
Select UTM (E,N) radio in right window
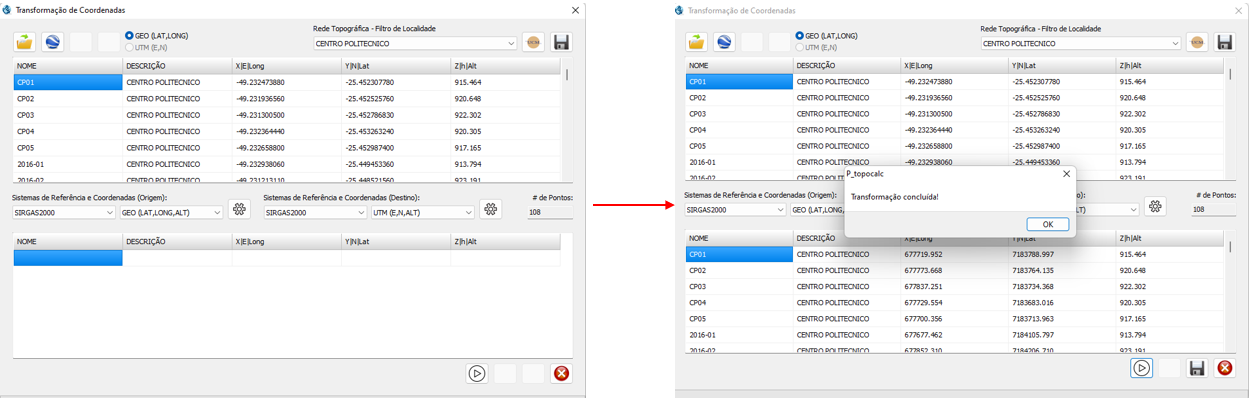(800, 47)
